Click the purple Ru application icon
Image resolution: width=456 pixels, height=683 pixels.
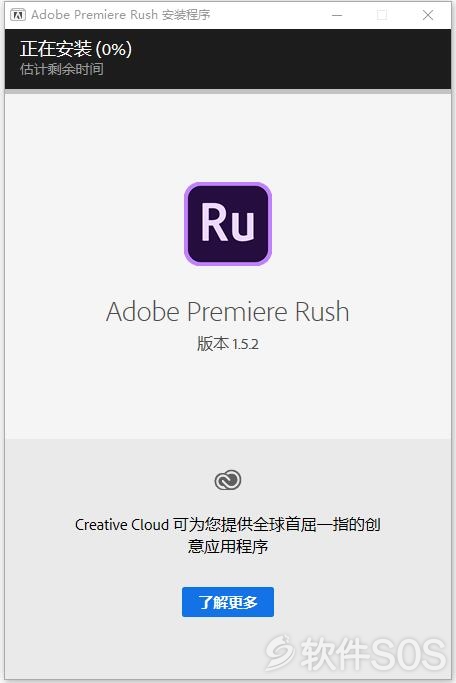[228, 224]
